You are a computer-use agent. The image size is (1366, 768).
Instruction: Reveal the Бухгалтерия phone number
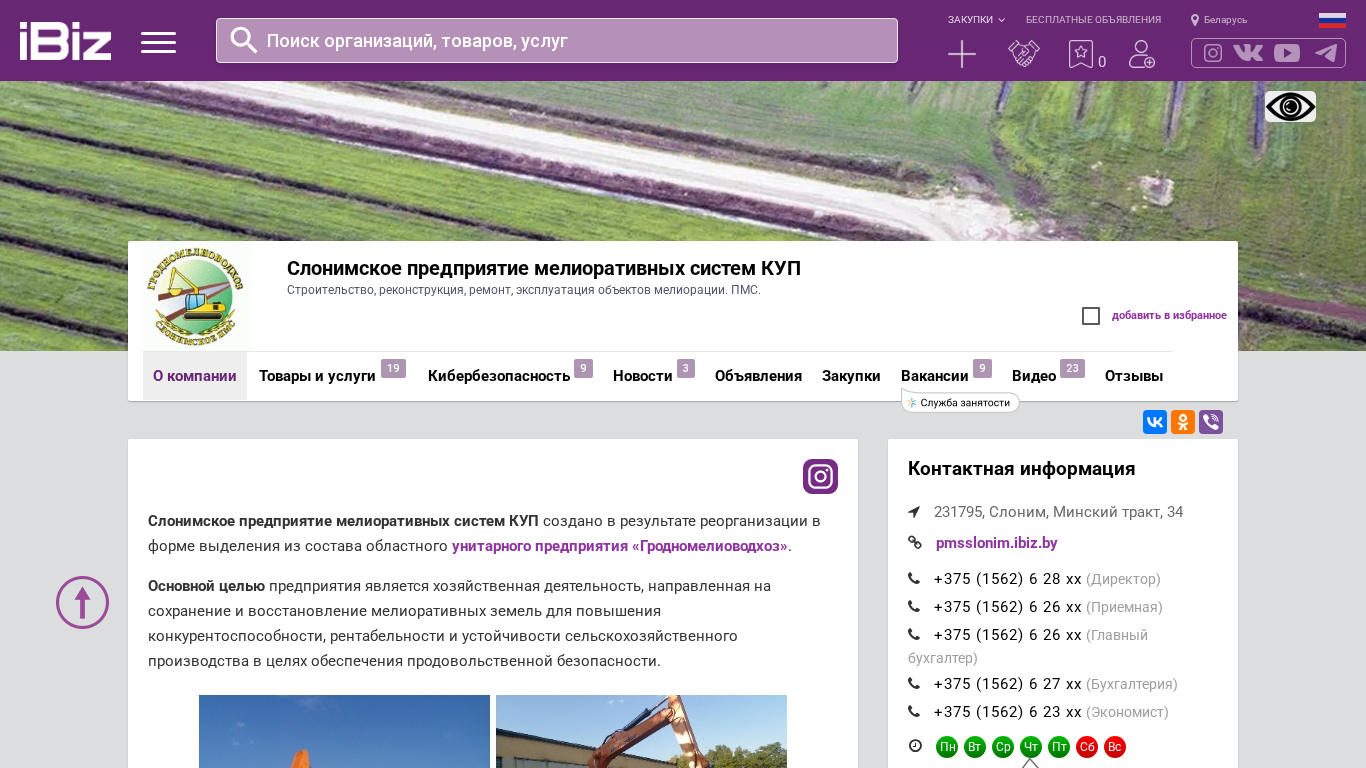click(x=1008, y=684)
